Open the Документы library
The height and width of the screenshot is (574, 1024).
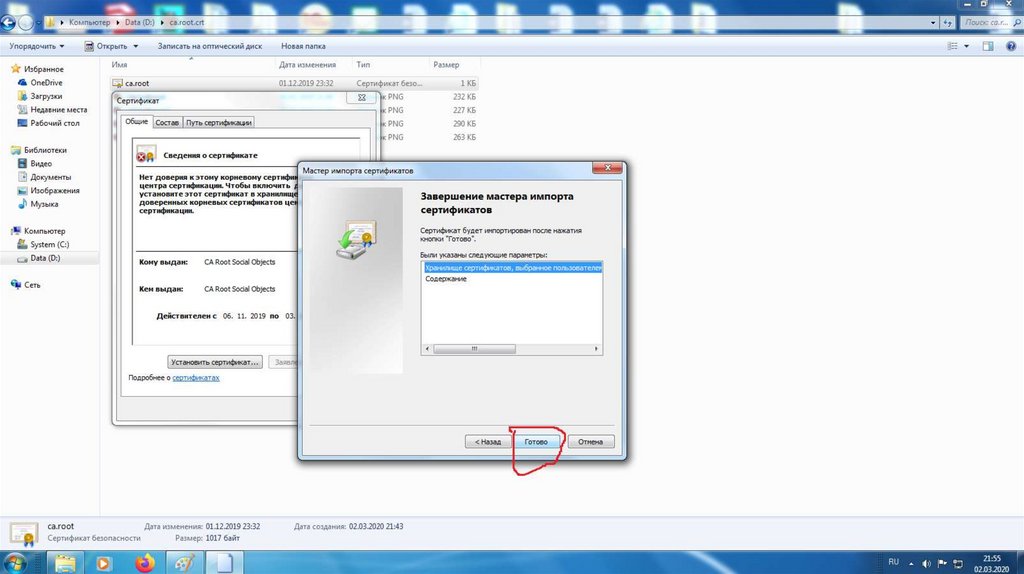(x=50, y=177)
